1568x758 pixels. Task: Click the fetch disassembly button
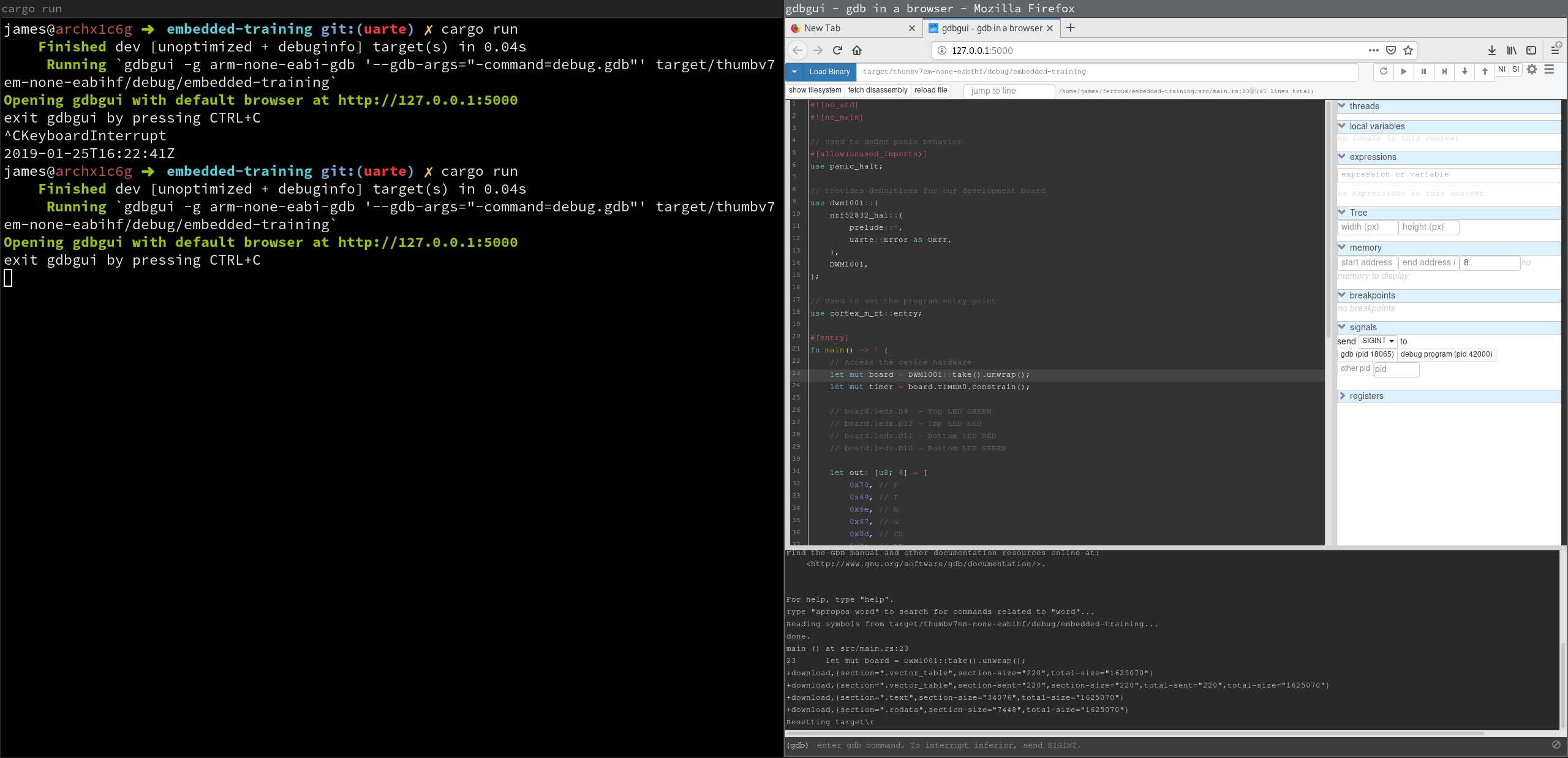[x=877, y=91]
